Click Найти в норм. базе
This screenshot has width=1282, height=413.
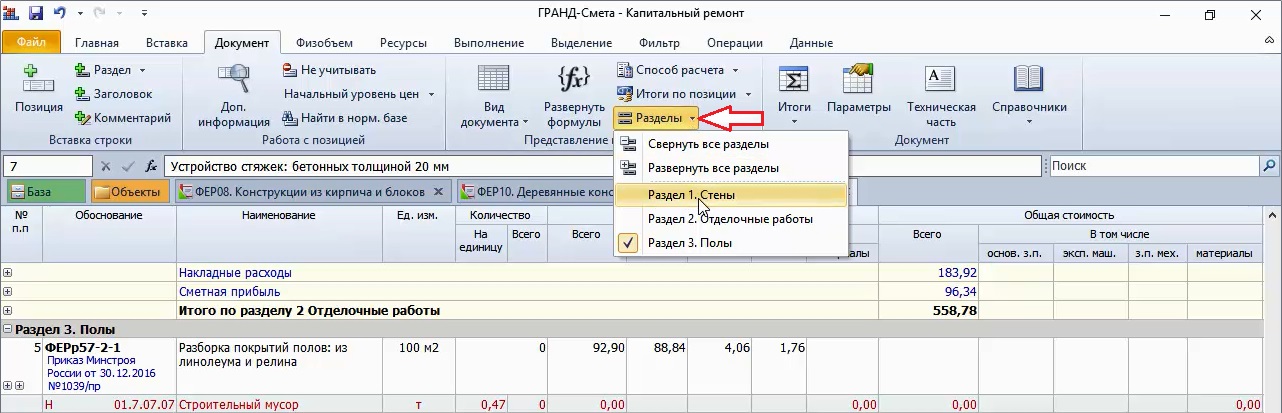pos(344,118)
